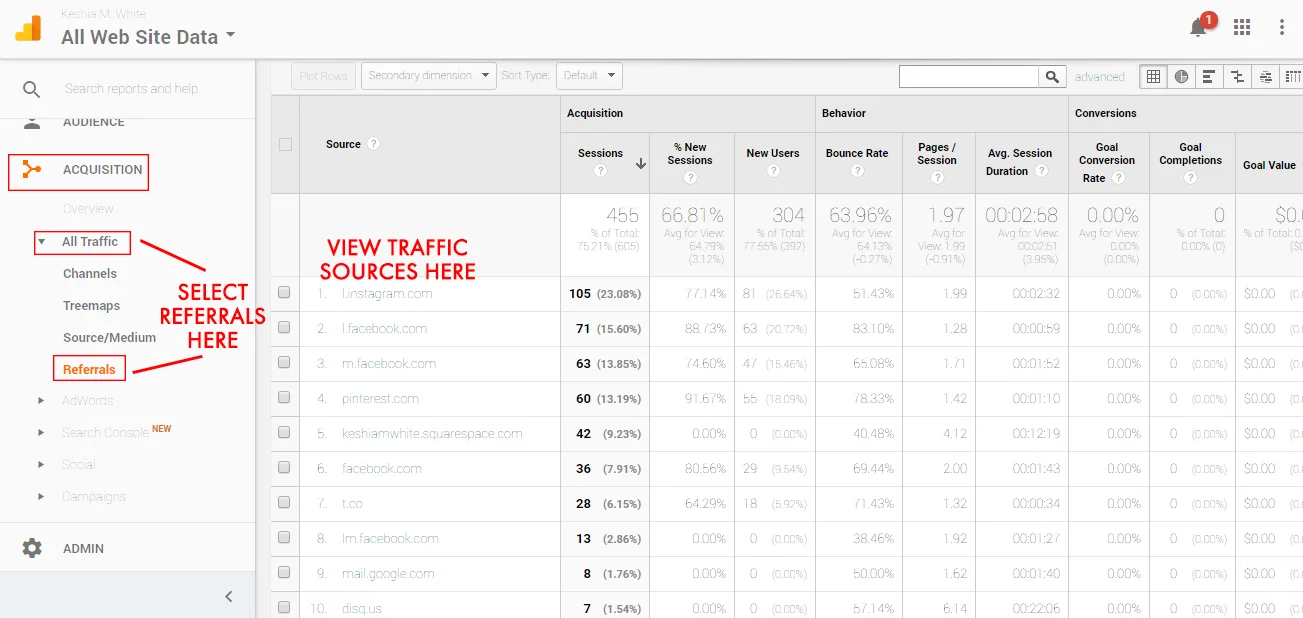Collapse the All Traffic tree arrow
Screen dimensions: 1303x618
(42, 242)
